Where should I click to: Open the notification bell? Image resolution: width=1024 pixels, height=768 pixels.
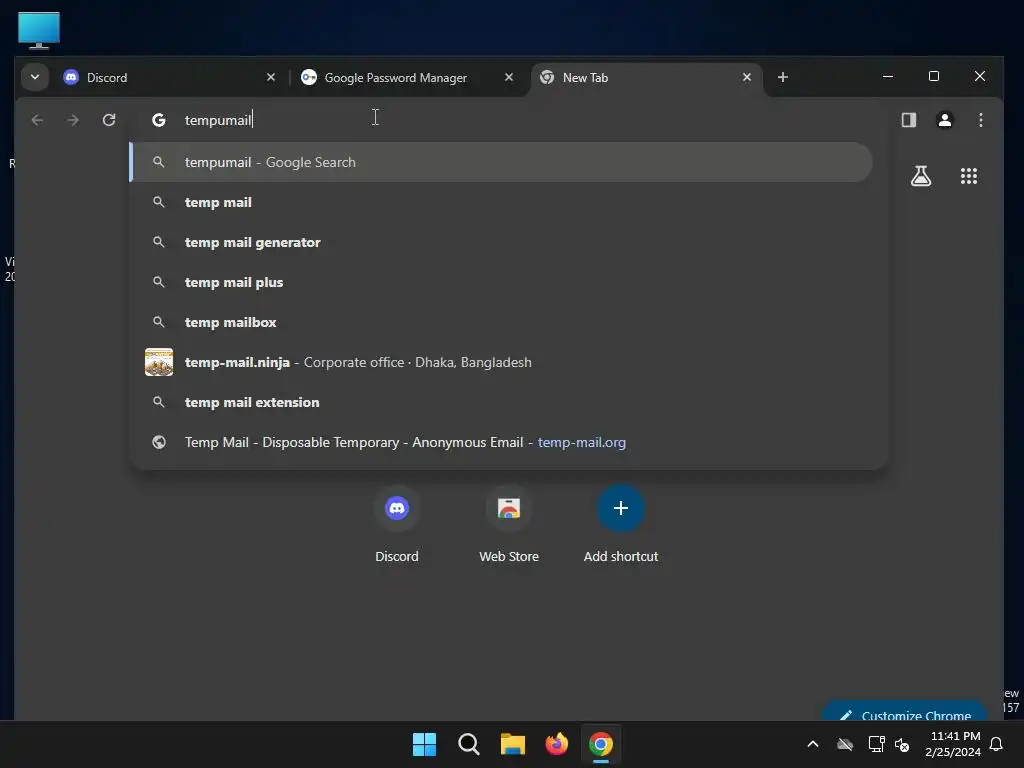pyautogui.click(x=997, y=744)
